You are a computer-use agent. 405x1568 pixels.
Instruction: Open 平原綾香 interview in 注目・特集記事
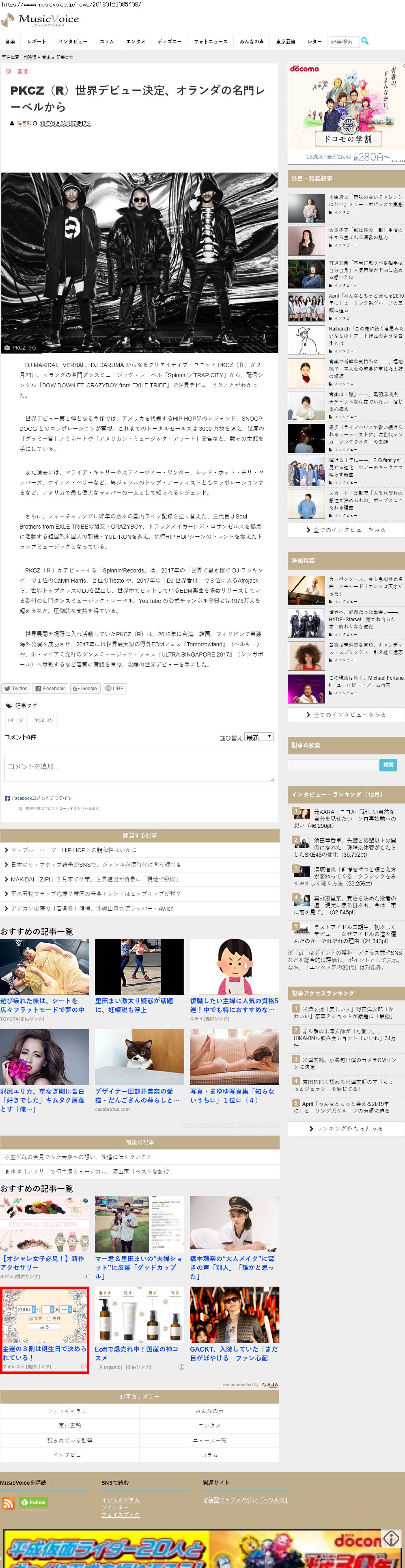point(346,208)
